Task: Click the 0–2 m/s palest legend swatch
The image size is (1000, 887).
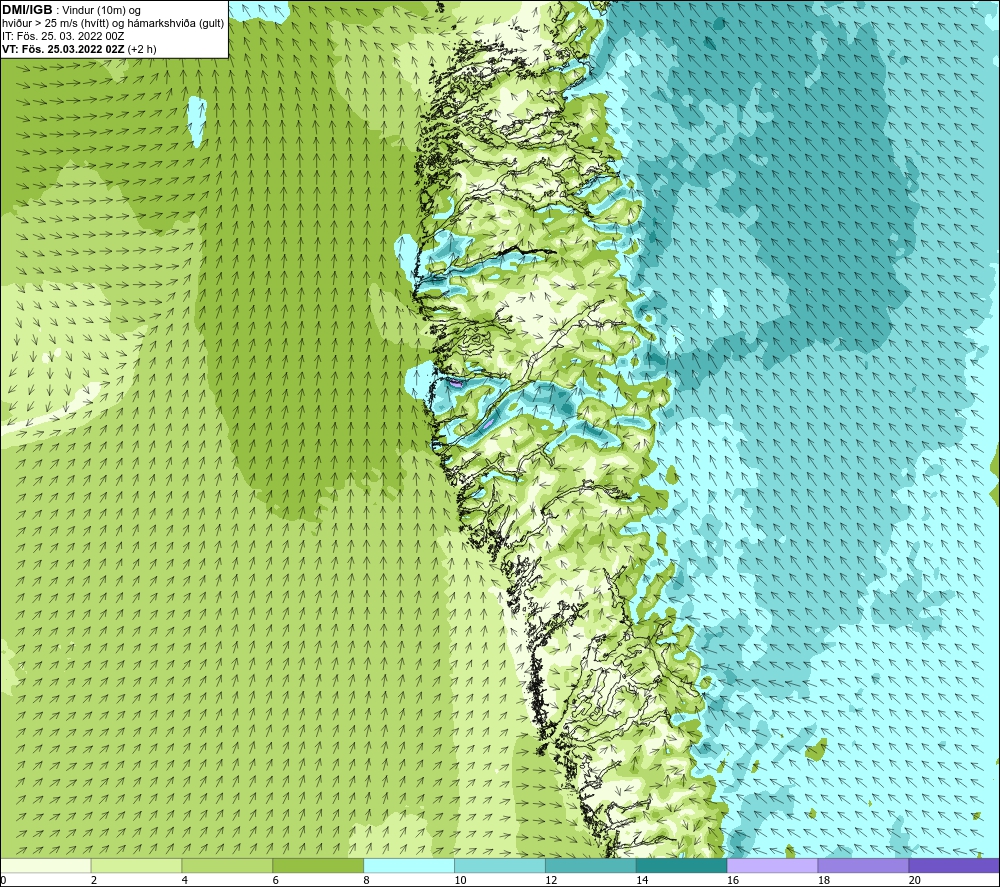Action: [45, 865]
